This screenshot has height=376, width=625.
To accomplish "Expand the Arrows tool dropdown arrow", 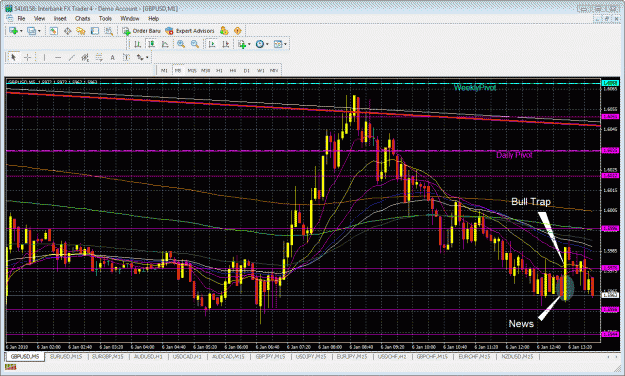I will [147, 57].
